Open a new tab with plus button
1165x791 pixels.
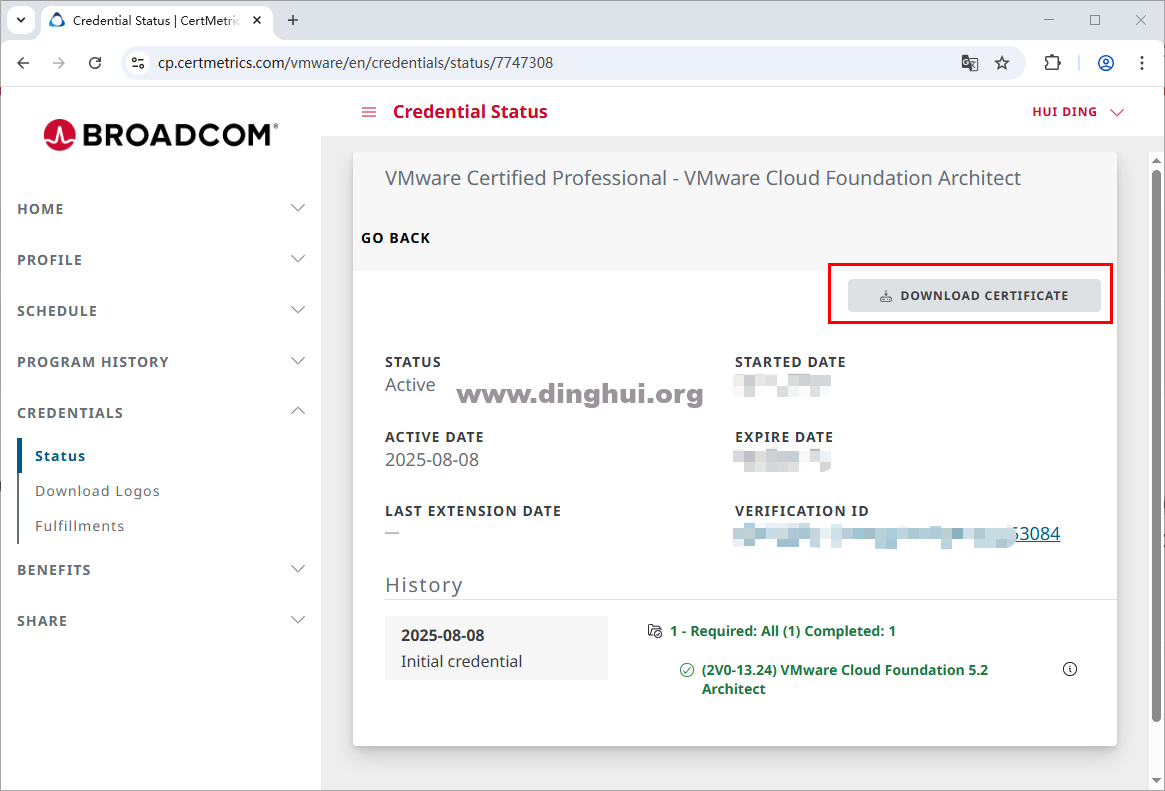coord(293,20)
